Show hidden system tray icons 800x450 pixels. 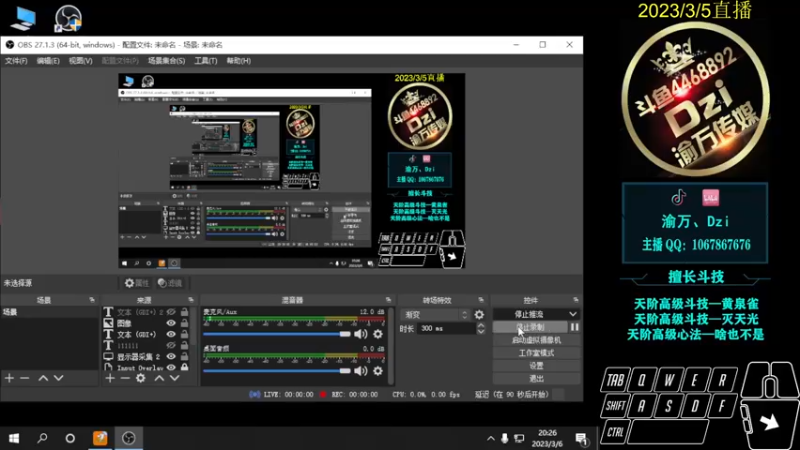[490, 438]
